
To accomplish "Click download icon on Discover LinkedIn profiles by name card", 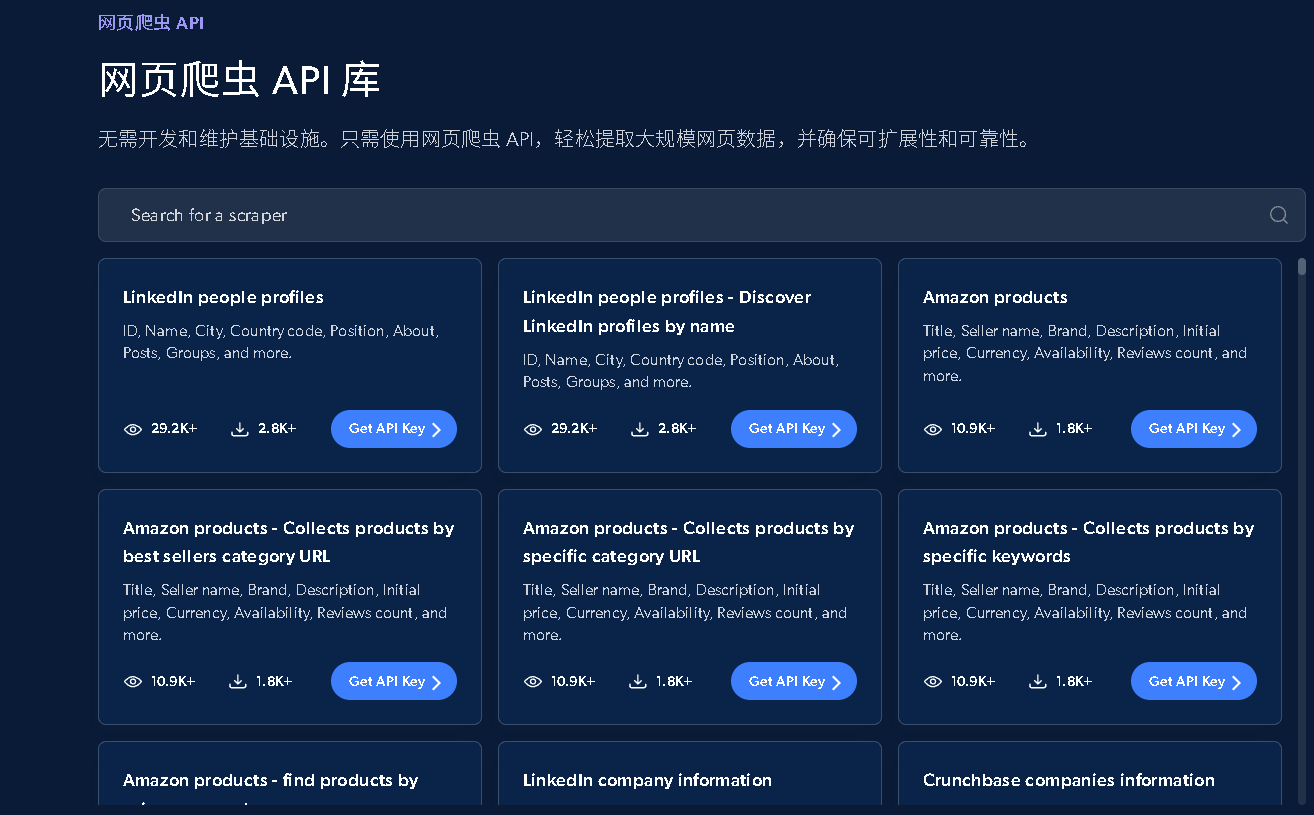I will click(640, 429).
